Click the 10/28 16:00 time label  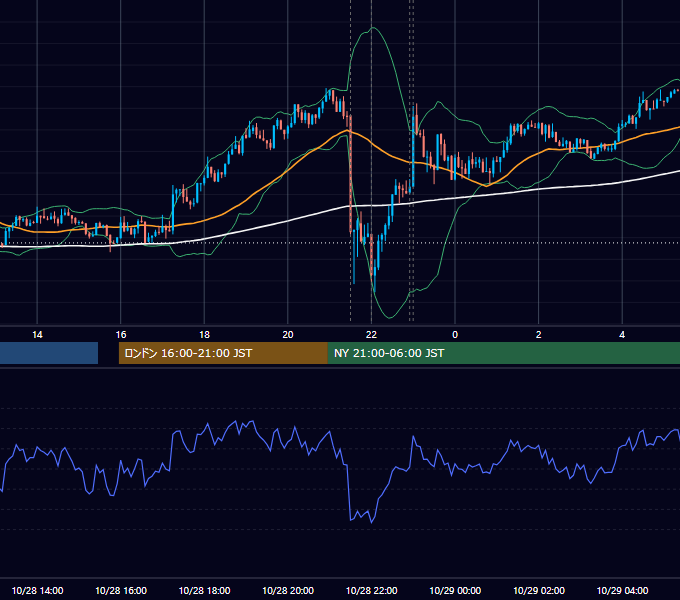(121, 590)
